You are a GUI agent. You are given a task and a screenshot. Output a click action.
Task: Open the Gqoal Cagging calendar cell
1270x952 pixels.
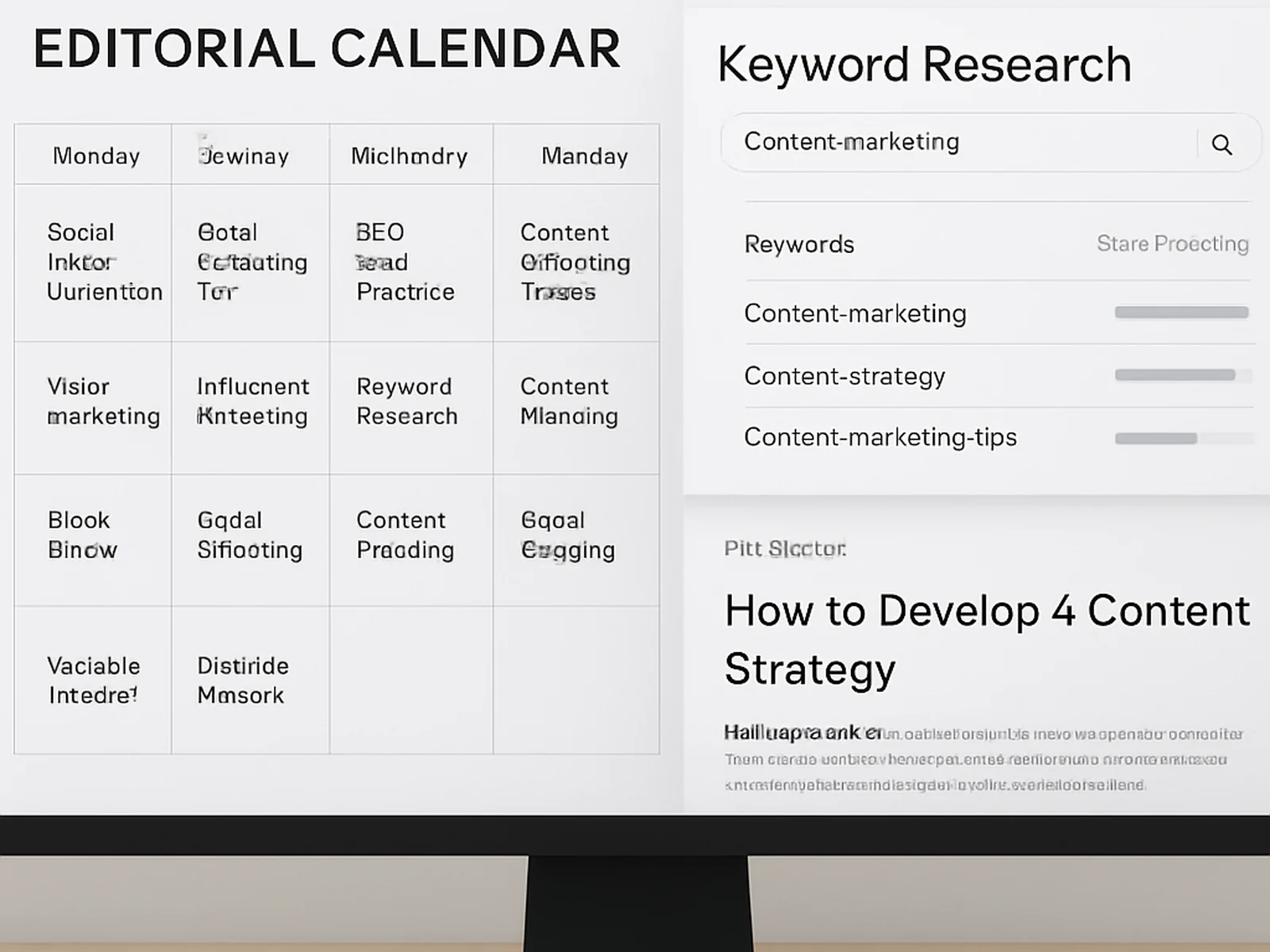(x=575, y=540)
